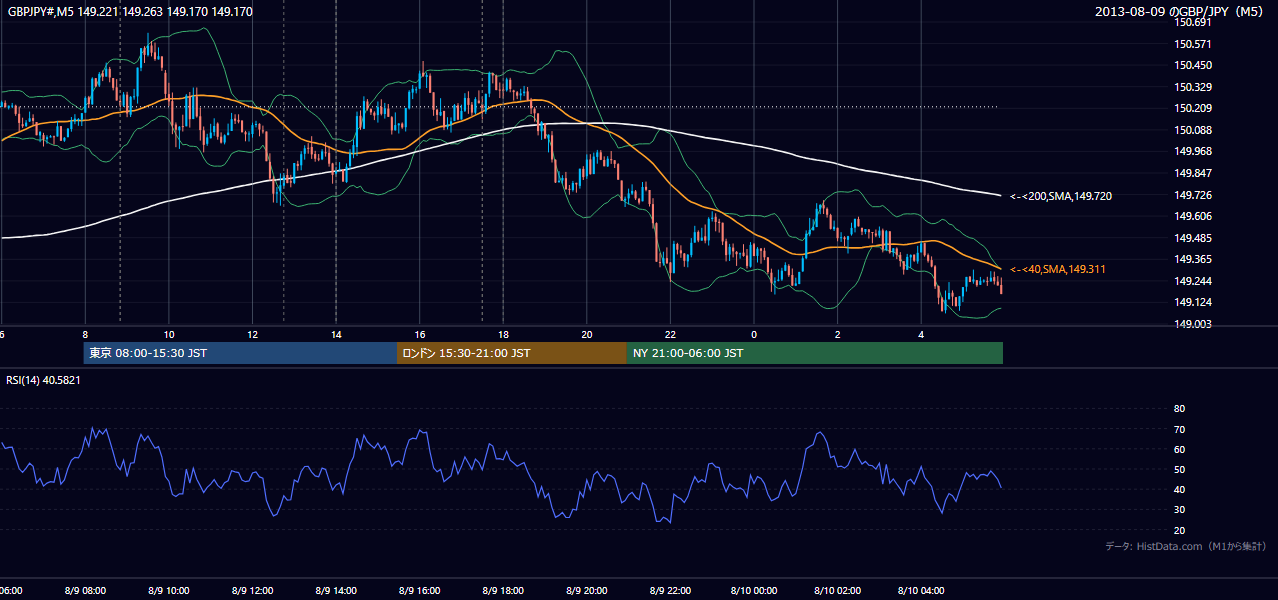Click hour label 22 on the chart time axis
Screen dimensions: 1278x600
(670, 334)
